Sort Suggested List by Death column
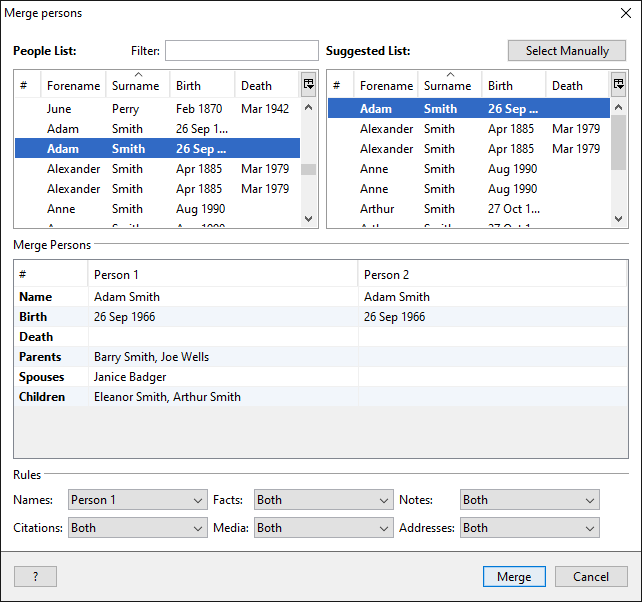 [578, 86]
